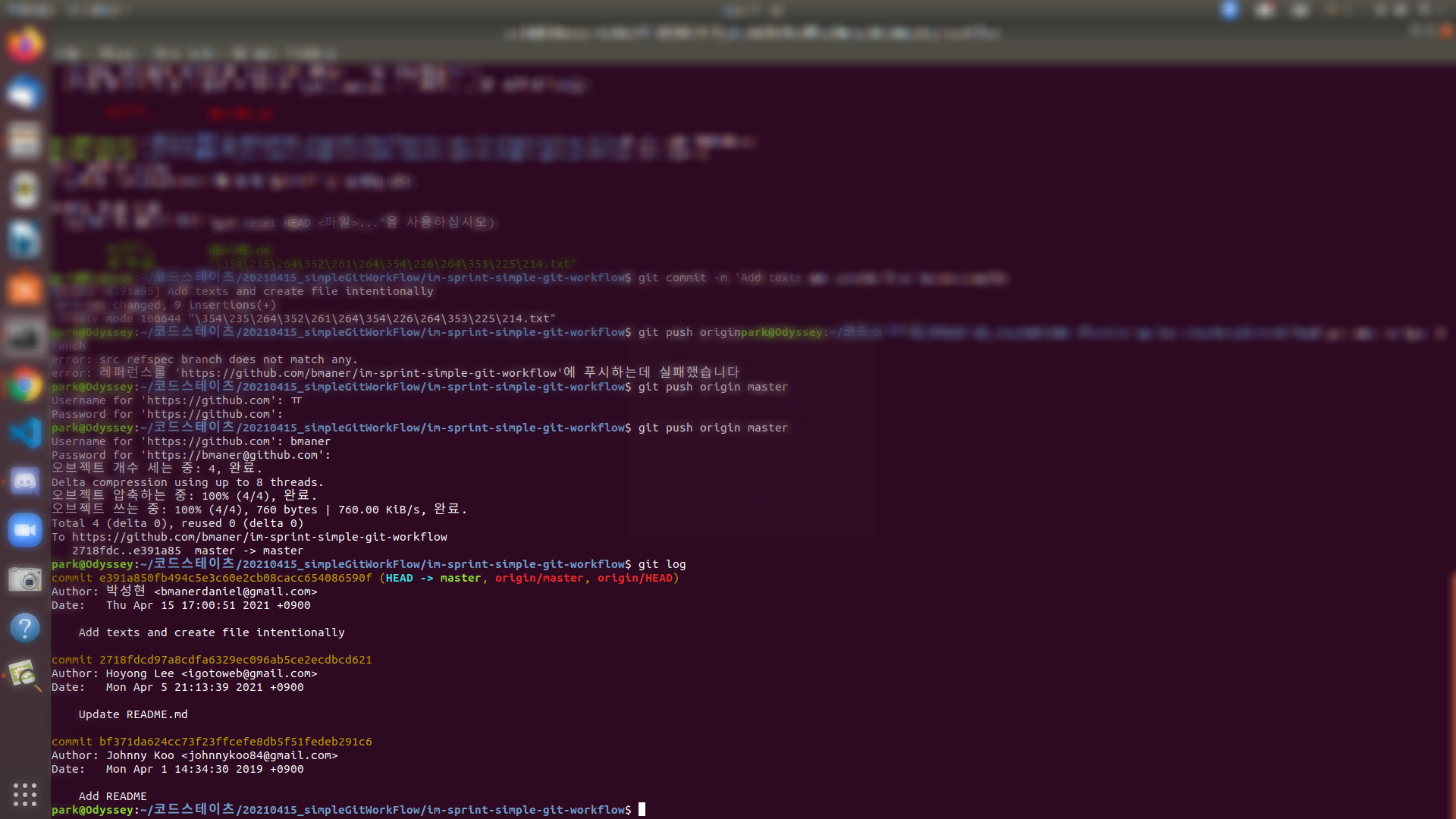Open Ubuntu Software orange bag icon
Viewport: 1456px width, 819px height.
[24, 288]
